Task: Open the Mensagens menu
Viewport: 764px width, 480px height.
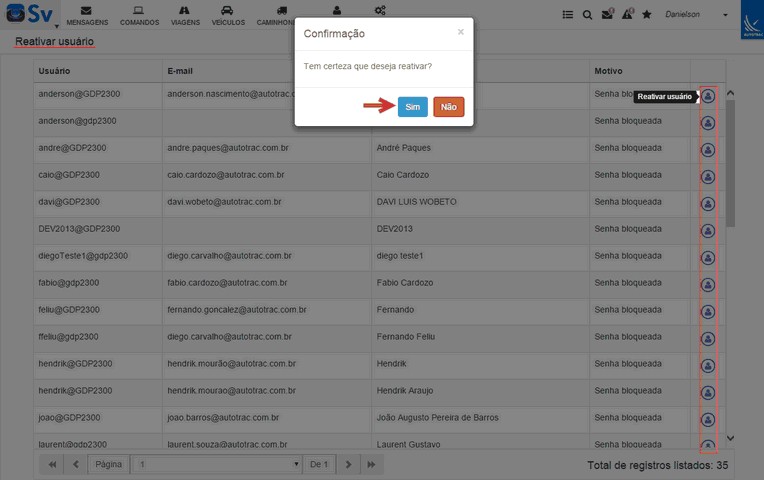Action: 87,16
